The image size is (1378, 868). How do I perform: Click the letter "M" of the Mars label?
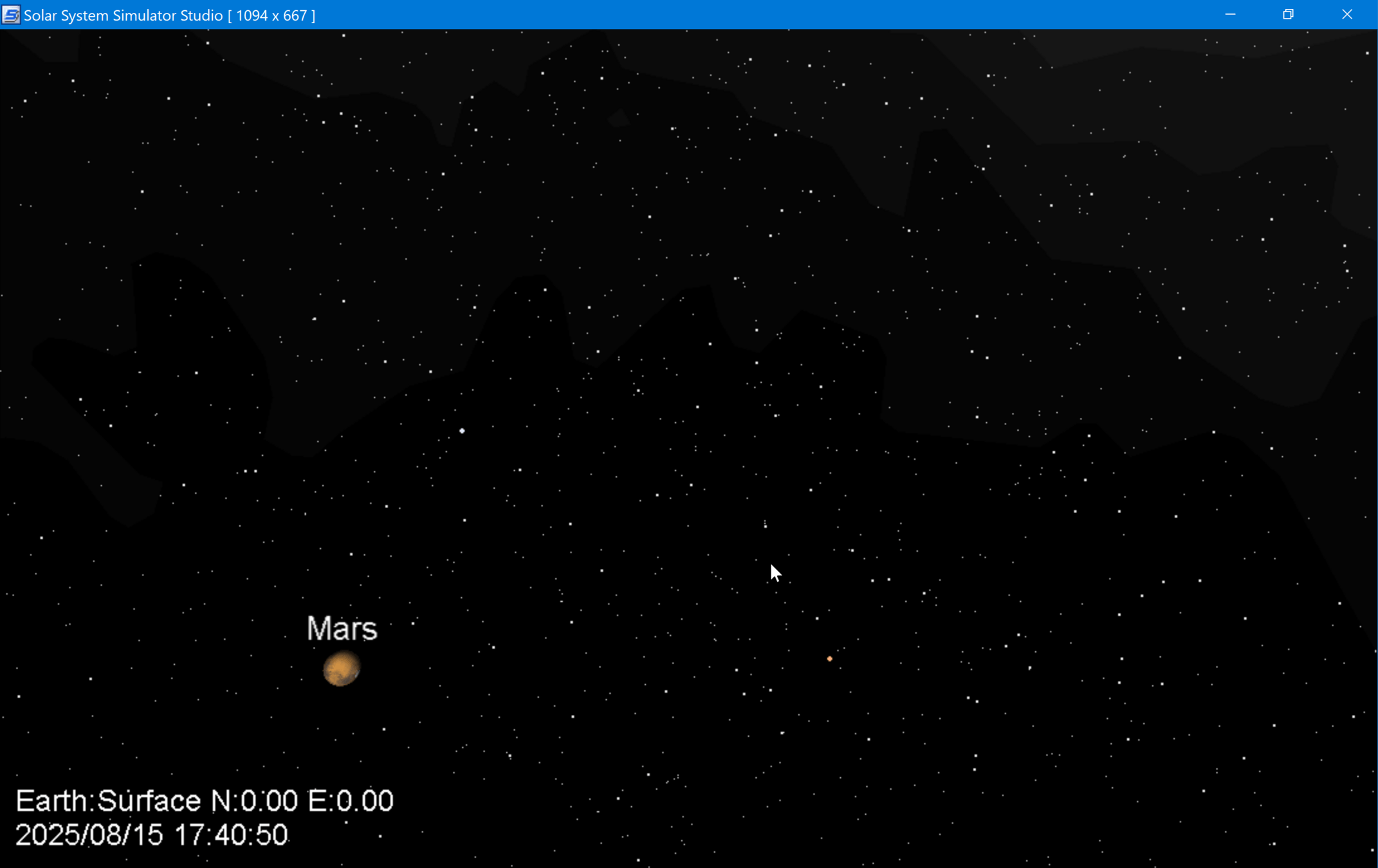(x=319, y=628)
